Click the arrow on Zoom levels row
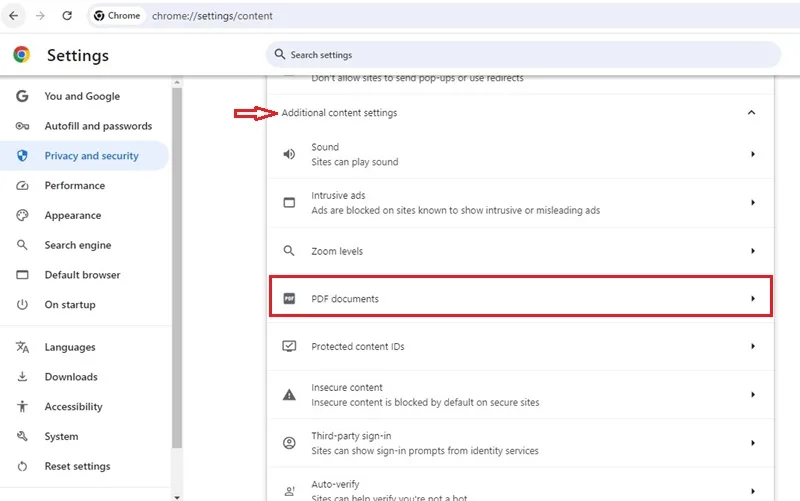 753,251
